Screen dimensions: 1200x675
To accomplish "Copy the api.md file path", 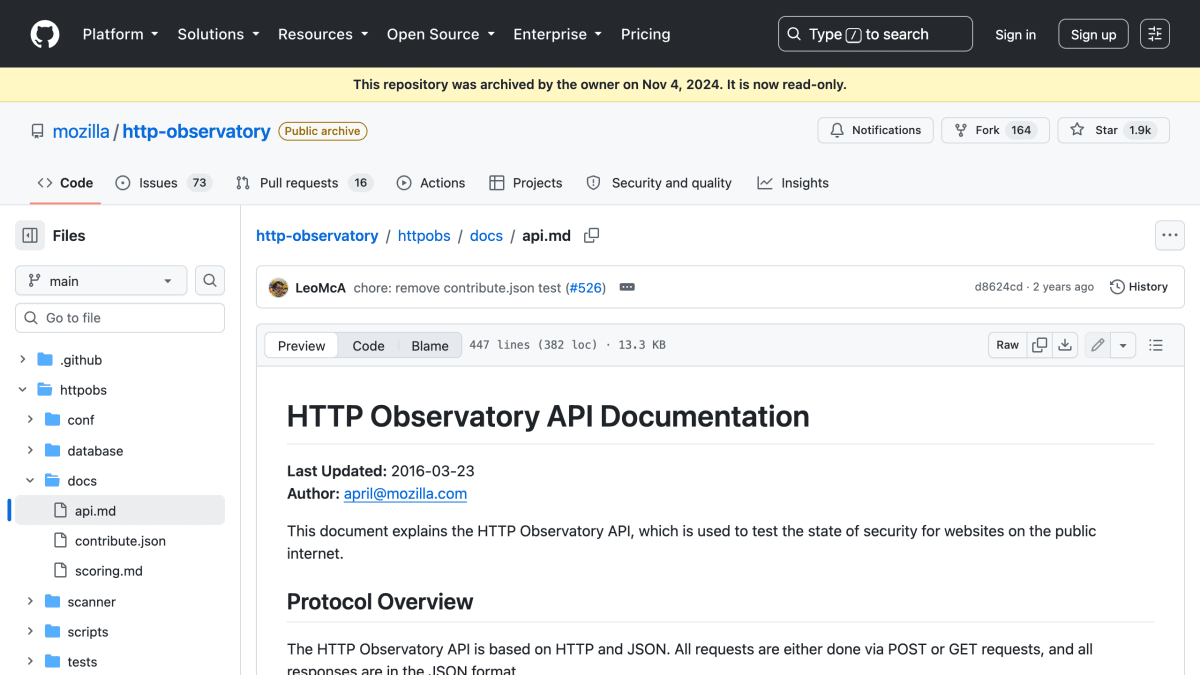I will (x=592, y=236).
